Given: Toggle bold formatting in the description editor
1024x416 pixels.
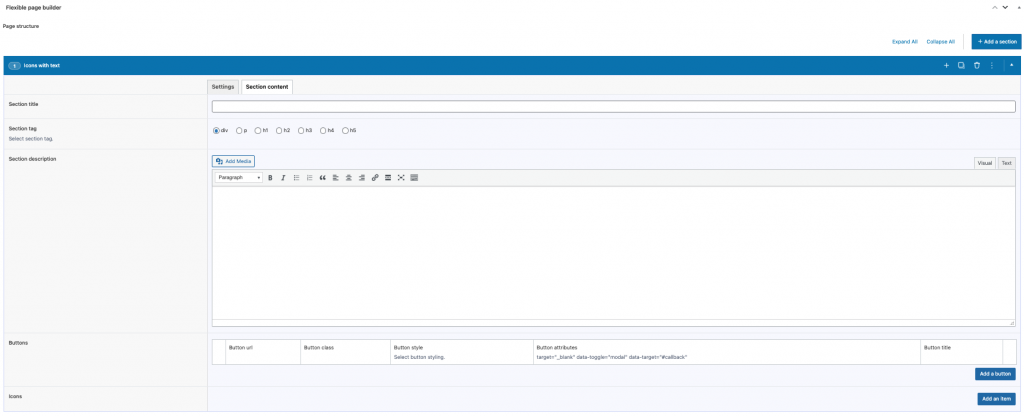Looking at the screenshot, I should click(x=270, y=178).
